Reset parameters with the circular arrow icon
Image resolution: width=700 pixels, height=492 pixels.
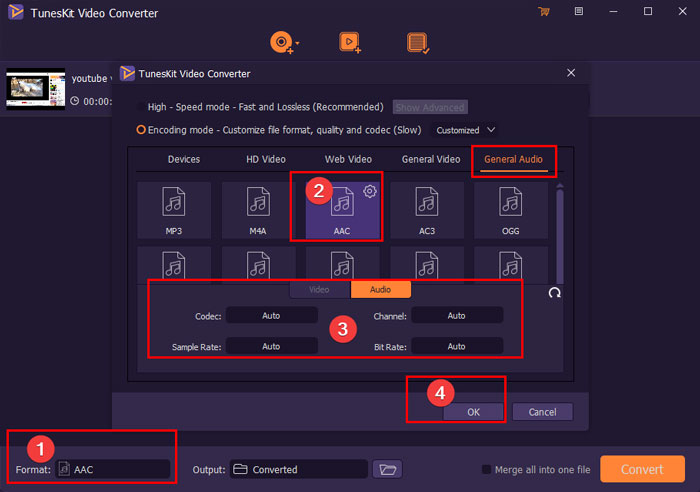pos(554,293)
